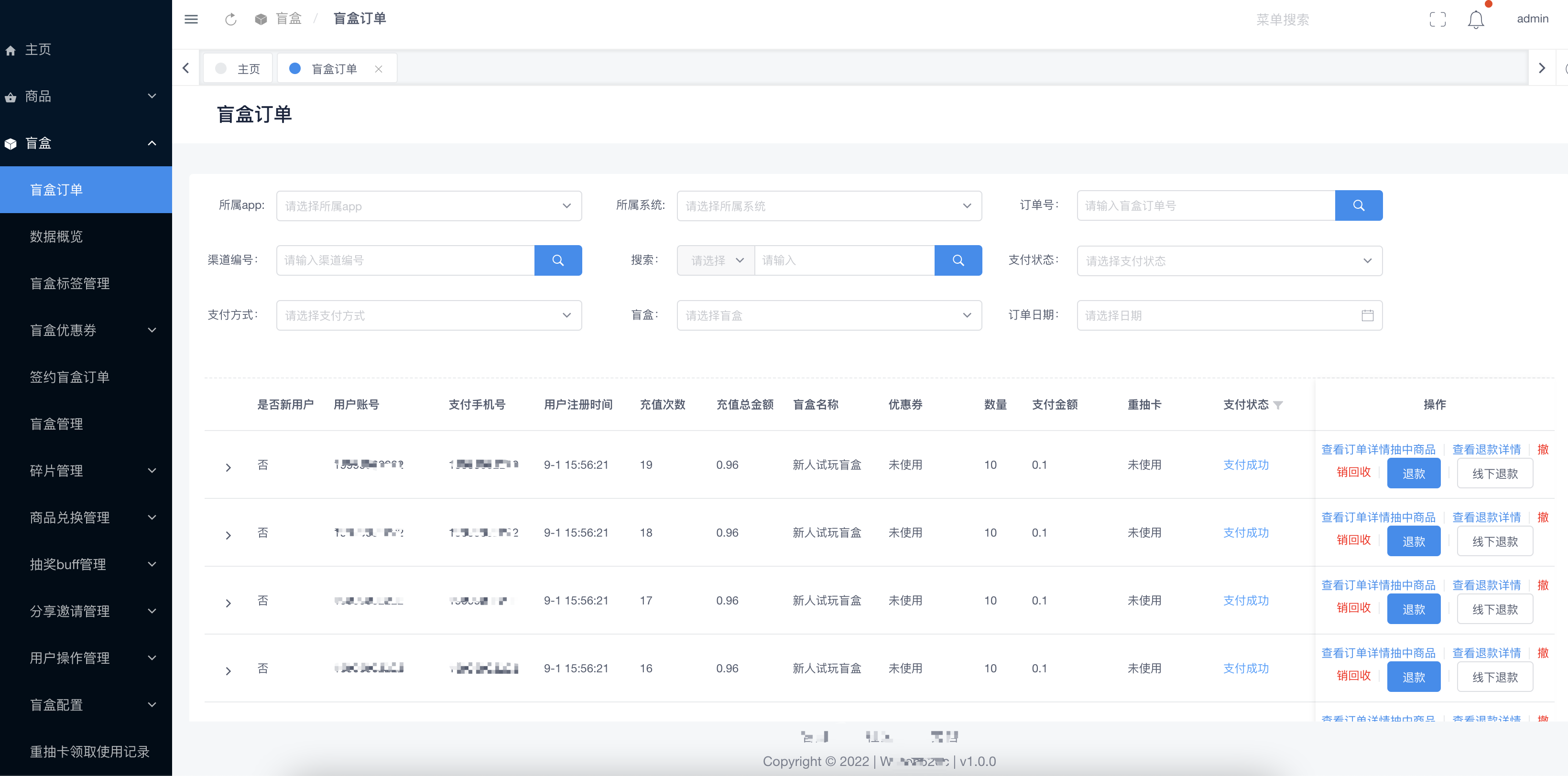Open 盲盒标签管理 menu item

86,283
